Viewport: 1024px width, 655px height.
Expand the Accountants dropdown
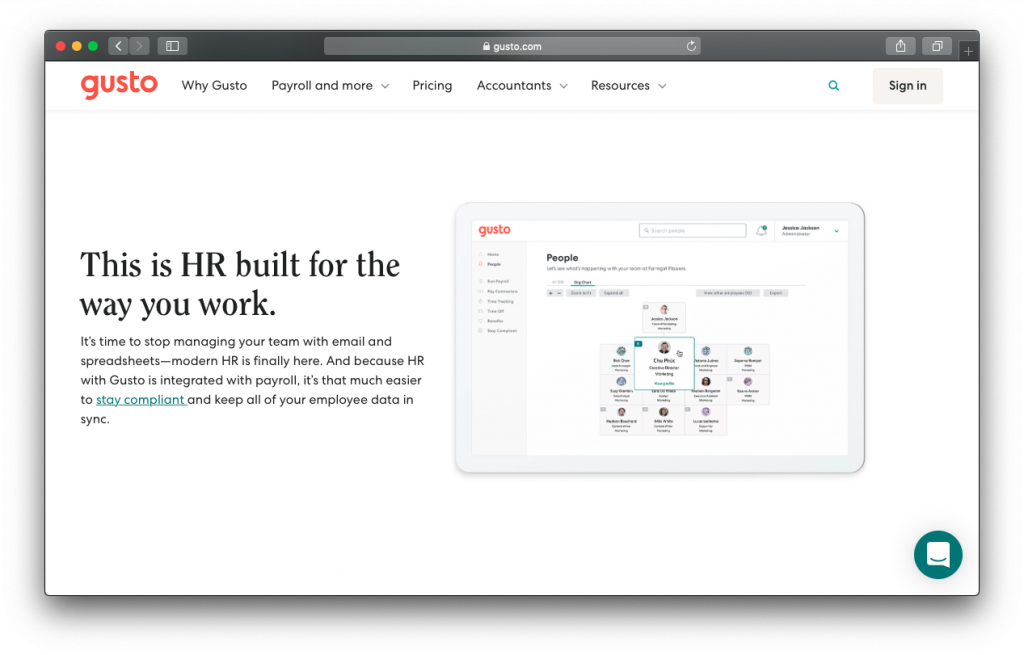tap(522, 86)
